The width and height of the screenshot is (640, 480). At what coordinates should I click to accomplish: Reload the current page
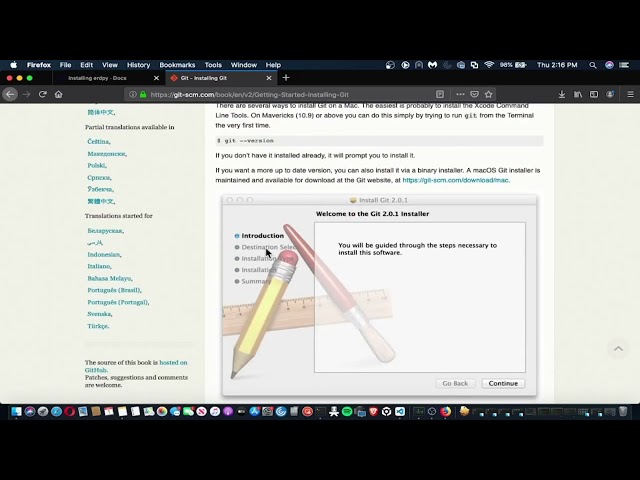(x=42, y=94)
